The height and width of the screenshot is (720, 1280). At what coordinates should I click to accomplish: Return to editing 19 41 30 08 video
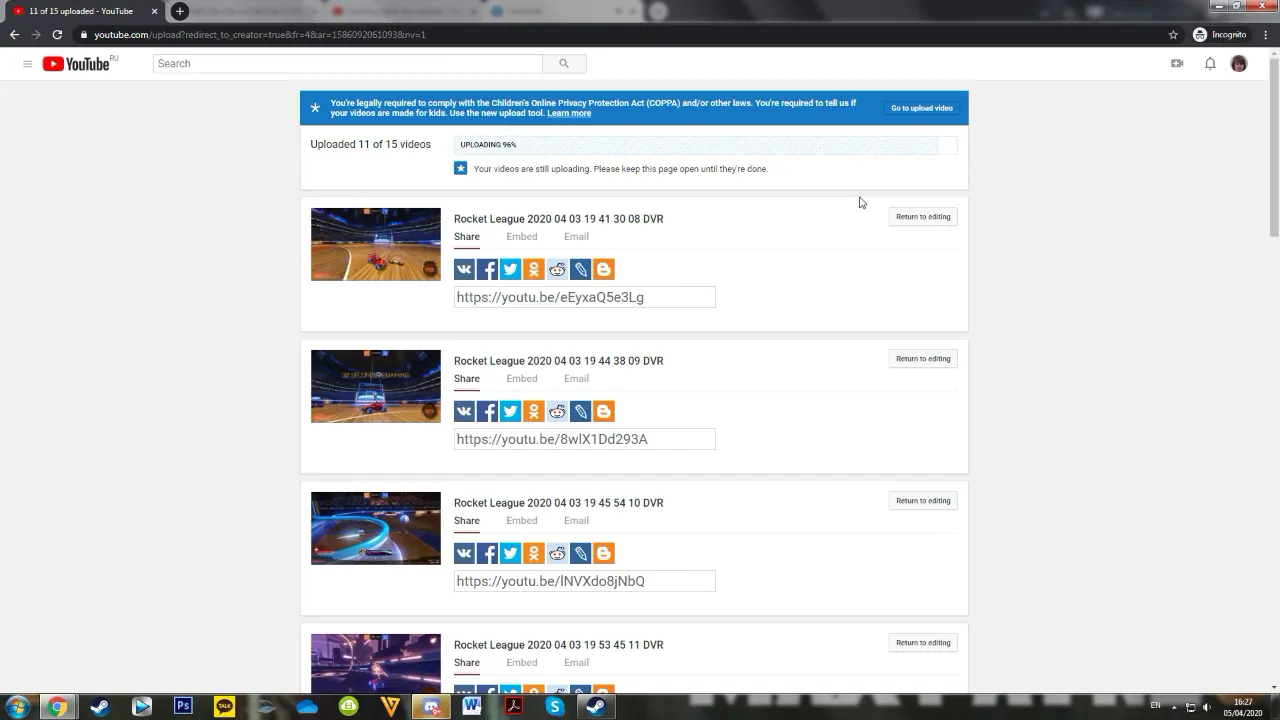[923, 217]
